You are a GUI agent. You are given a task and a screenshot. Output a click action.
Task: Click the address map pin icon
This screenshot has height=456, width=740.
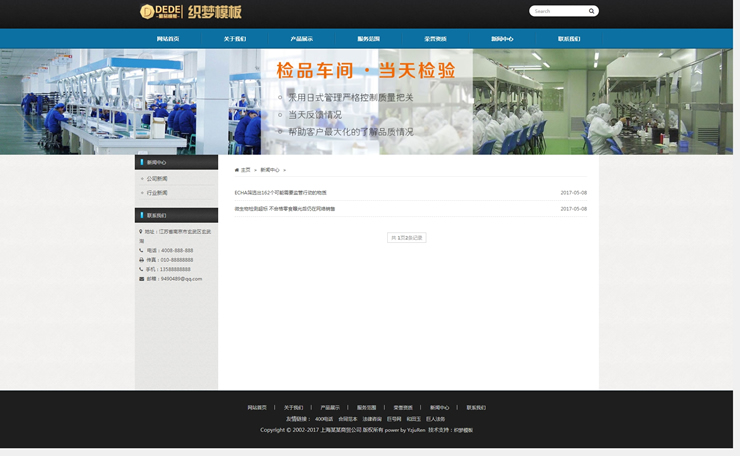click(141, 231)
